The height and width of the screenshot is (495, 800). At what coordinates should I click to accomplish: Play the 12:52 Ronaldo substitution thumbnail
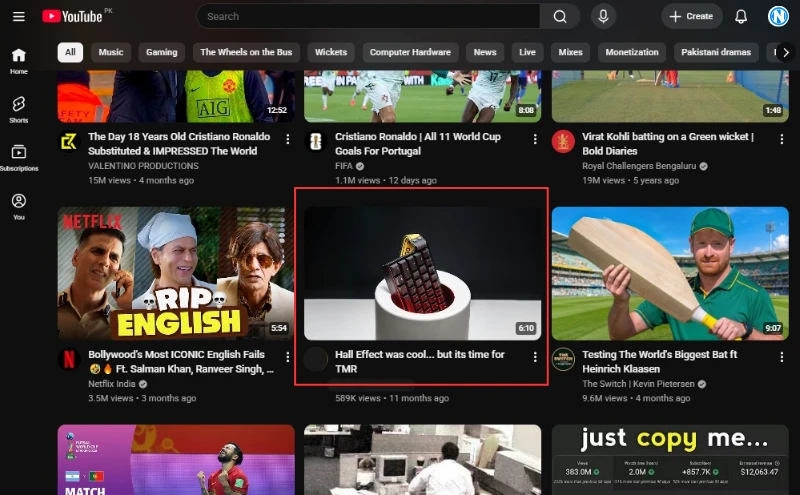tap(176, 96)
